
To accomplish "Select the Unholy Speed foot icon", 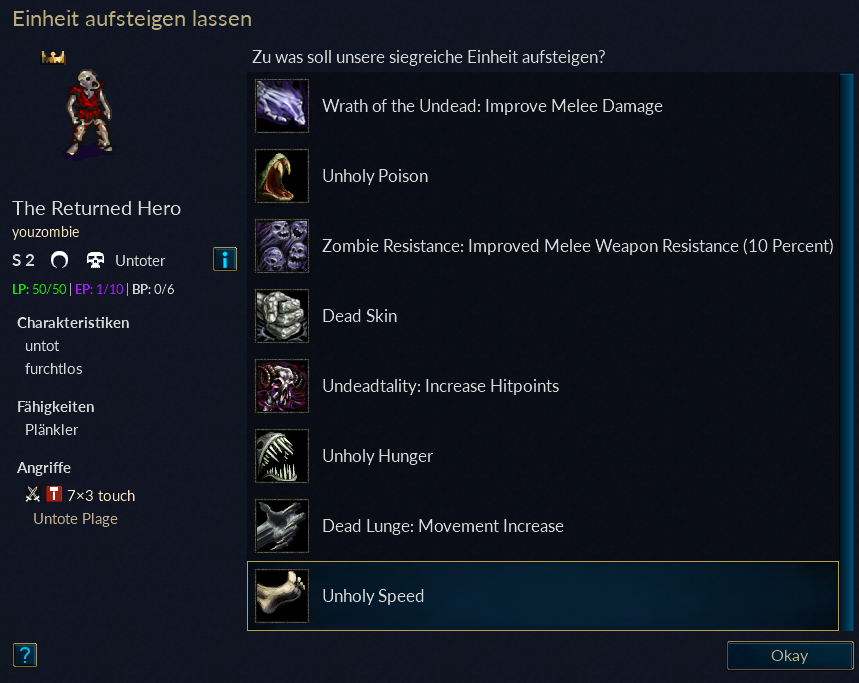I will [282, 596].
